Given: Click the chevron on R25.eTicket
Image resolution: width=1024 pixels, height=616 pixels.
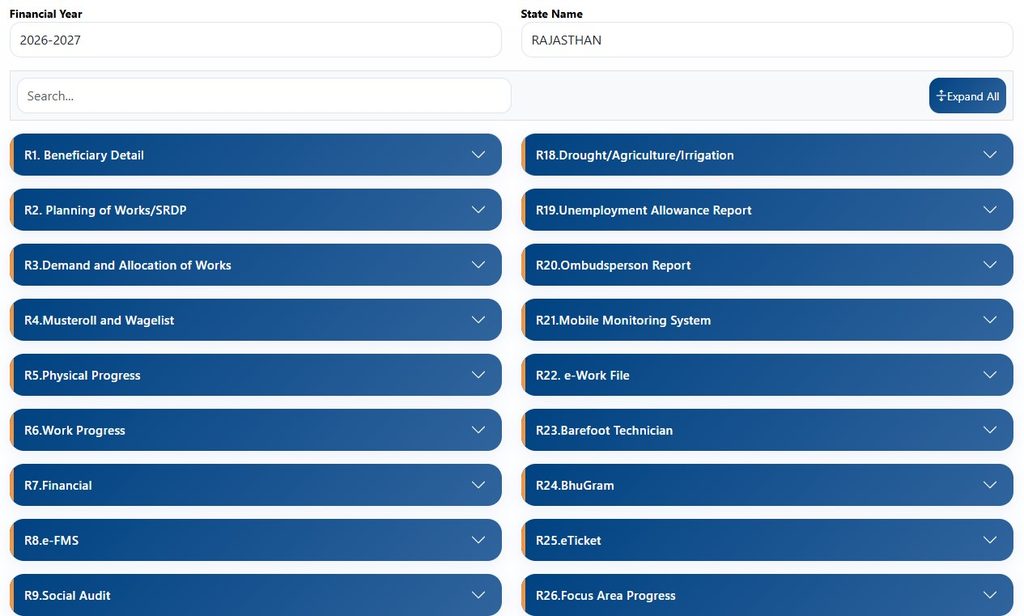Looking at the screenshot, I should coord(990,540).
